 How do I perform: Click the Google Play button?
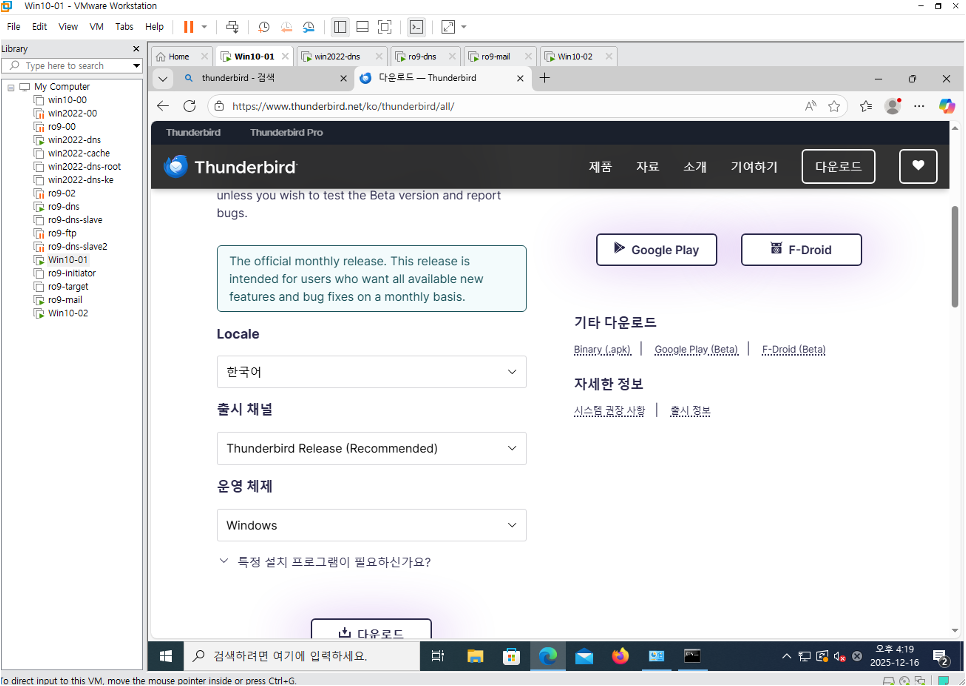[x=656, y=249]
